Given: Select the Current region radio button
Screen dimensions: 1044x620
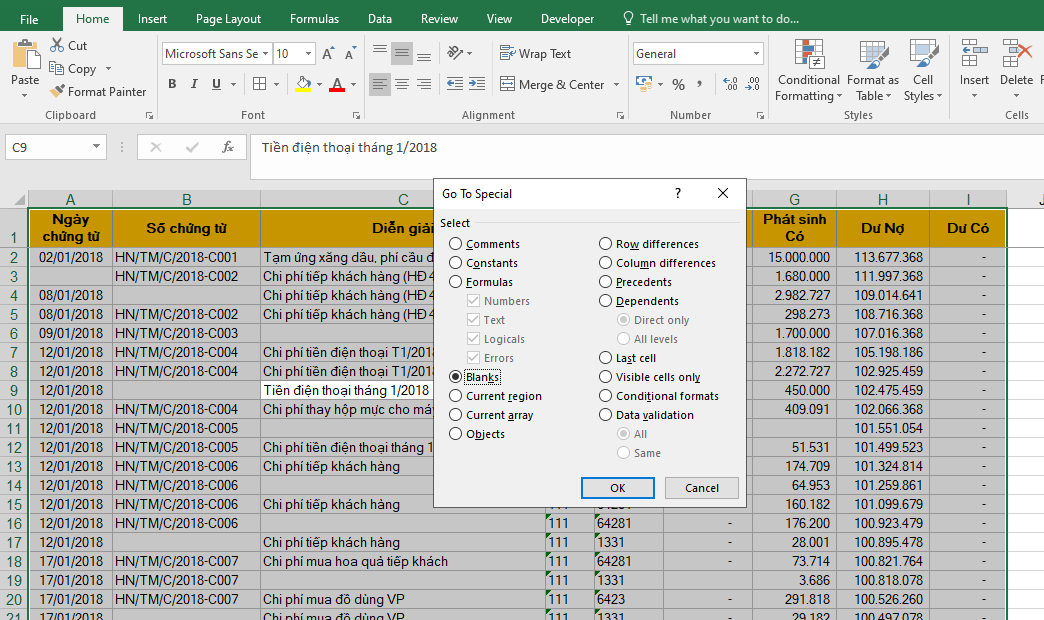Looking at the screenshot, I should (x=456, y=396).
